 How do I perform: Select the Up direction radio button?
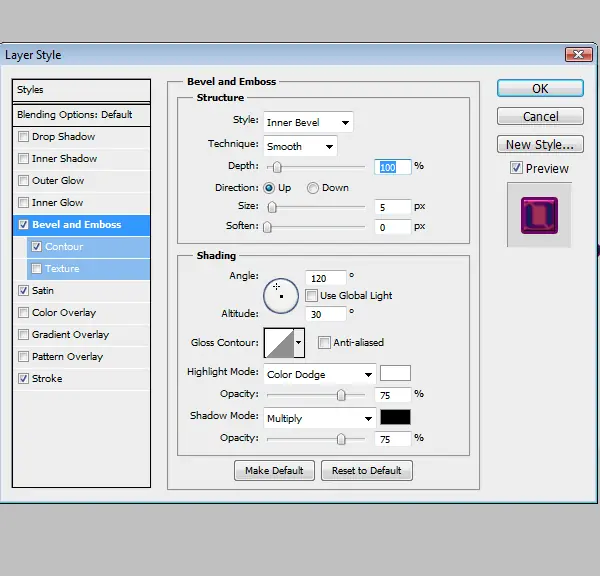(269, 188)
